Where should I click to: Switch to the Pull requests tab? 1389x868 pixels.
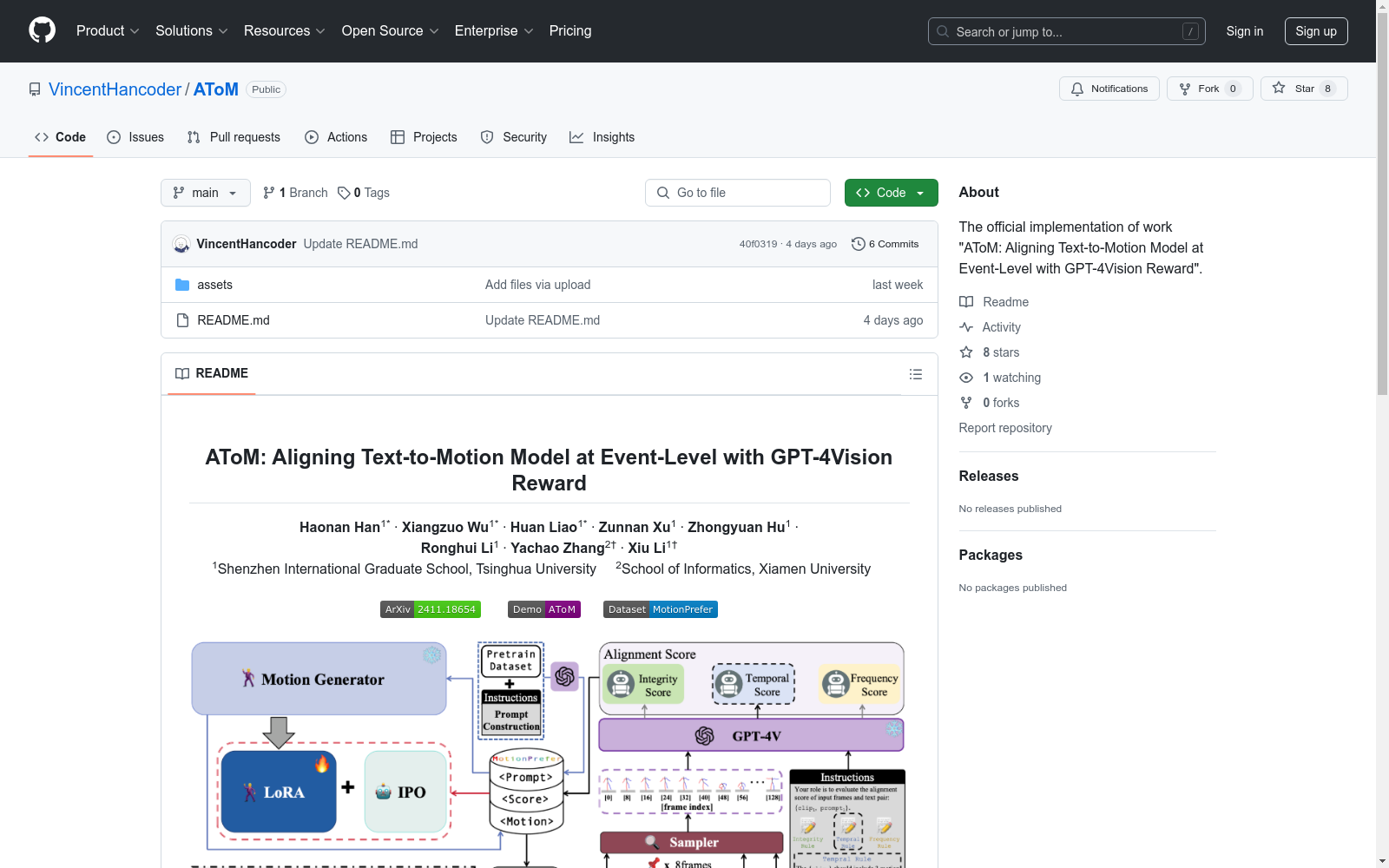pos(234,137)
